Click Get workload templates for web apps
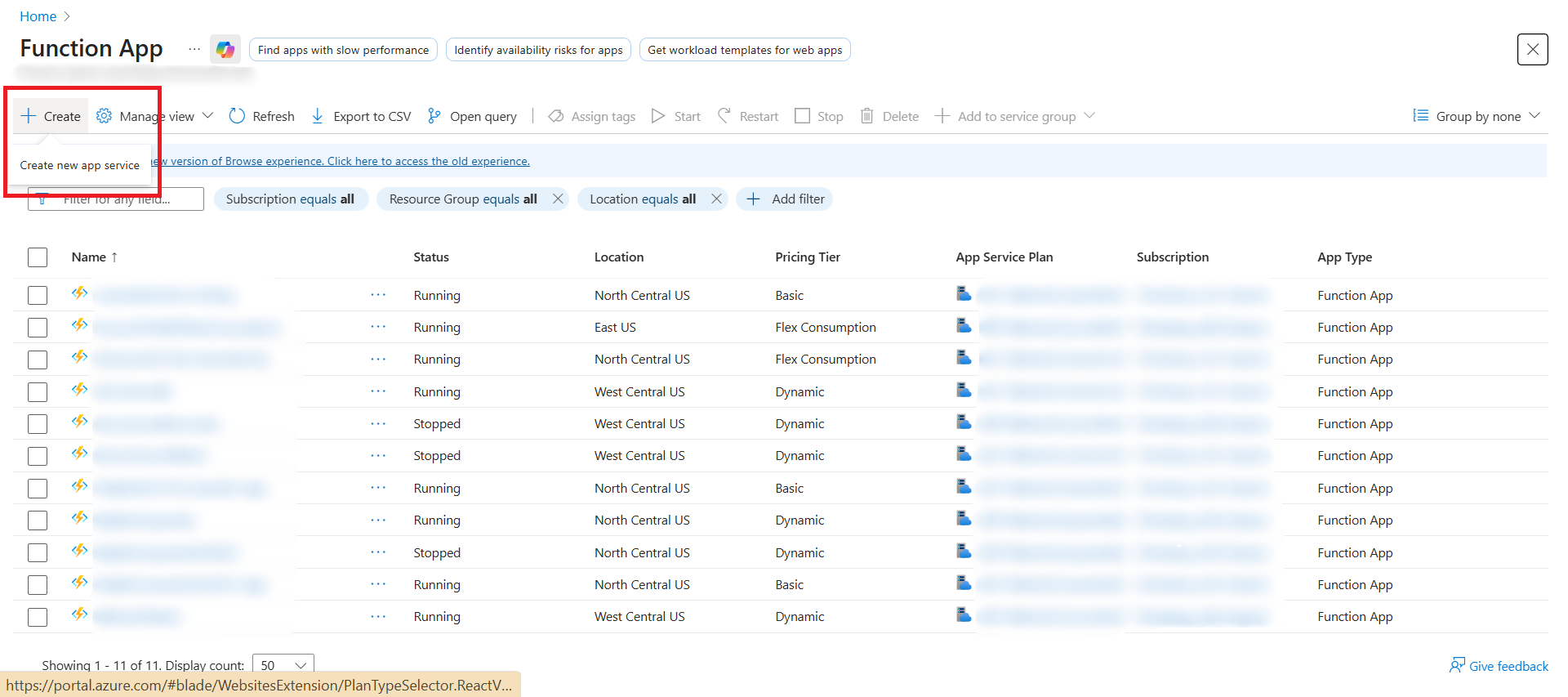 (745, 50)
